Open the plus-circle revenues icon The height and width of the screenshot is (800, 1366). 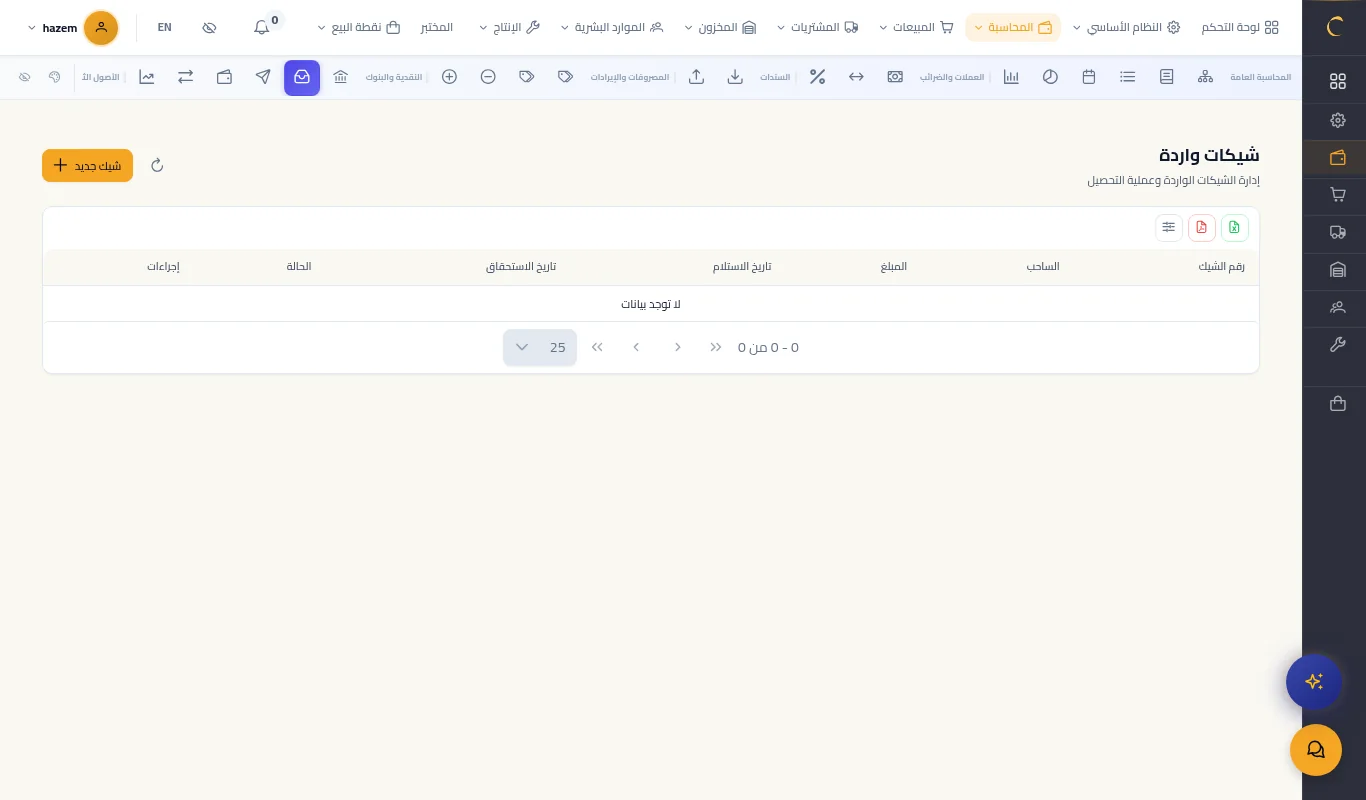[x=450, y=77]
